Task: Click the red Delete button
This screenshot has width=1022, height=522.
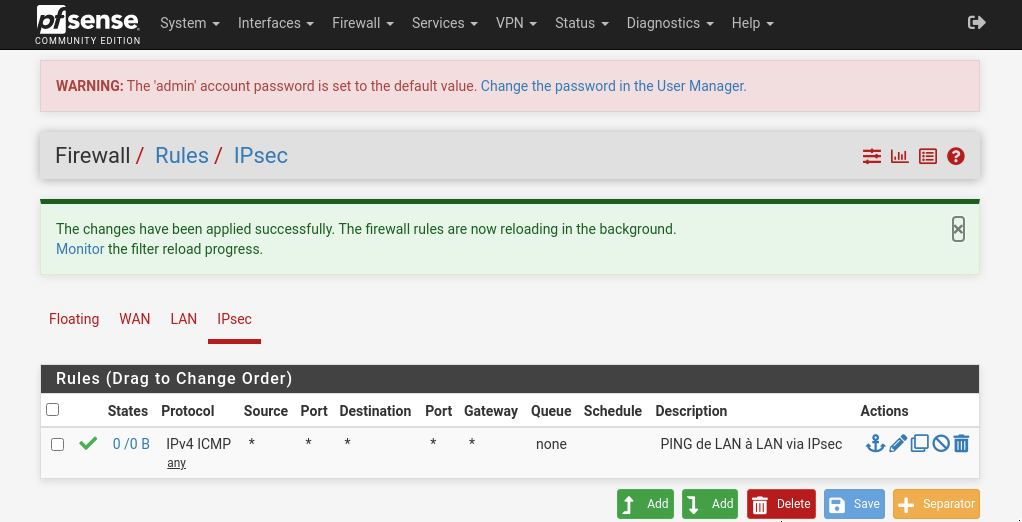Action: point(781,504)
